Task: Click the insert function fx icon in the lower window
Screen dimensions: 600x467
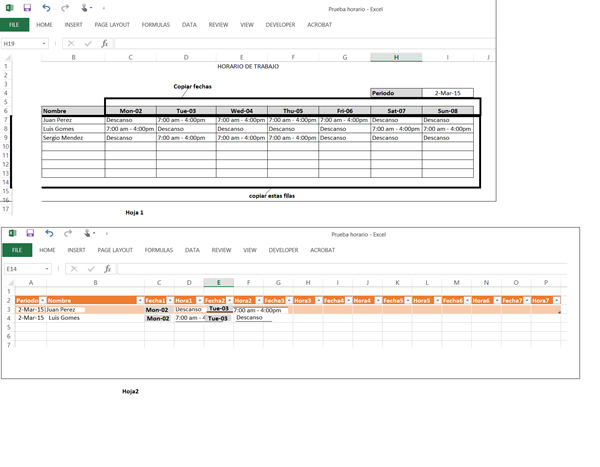Action: pyautogui.click(x=108, y=269)
